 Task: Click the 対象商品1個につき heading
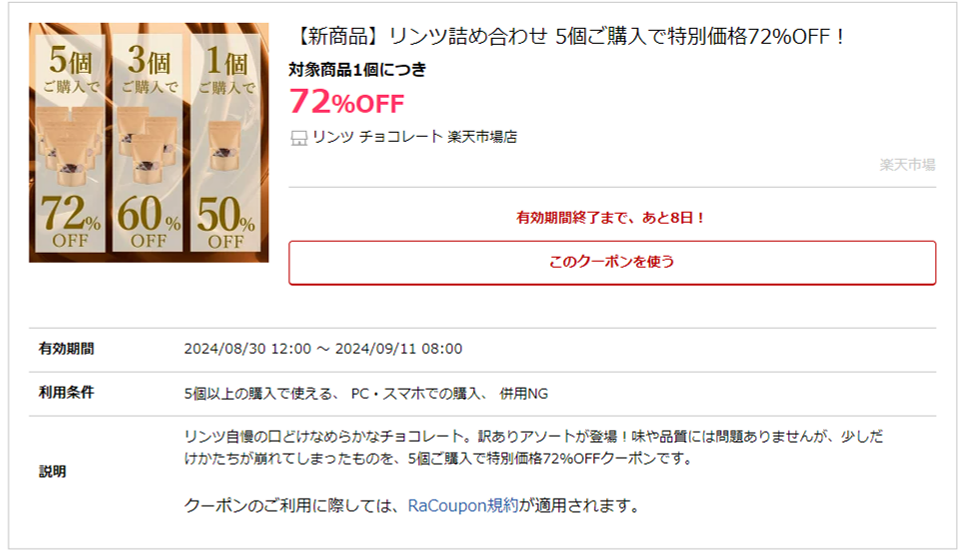pos(358,69)
